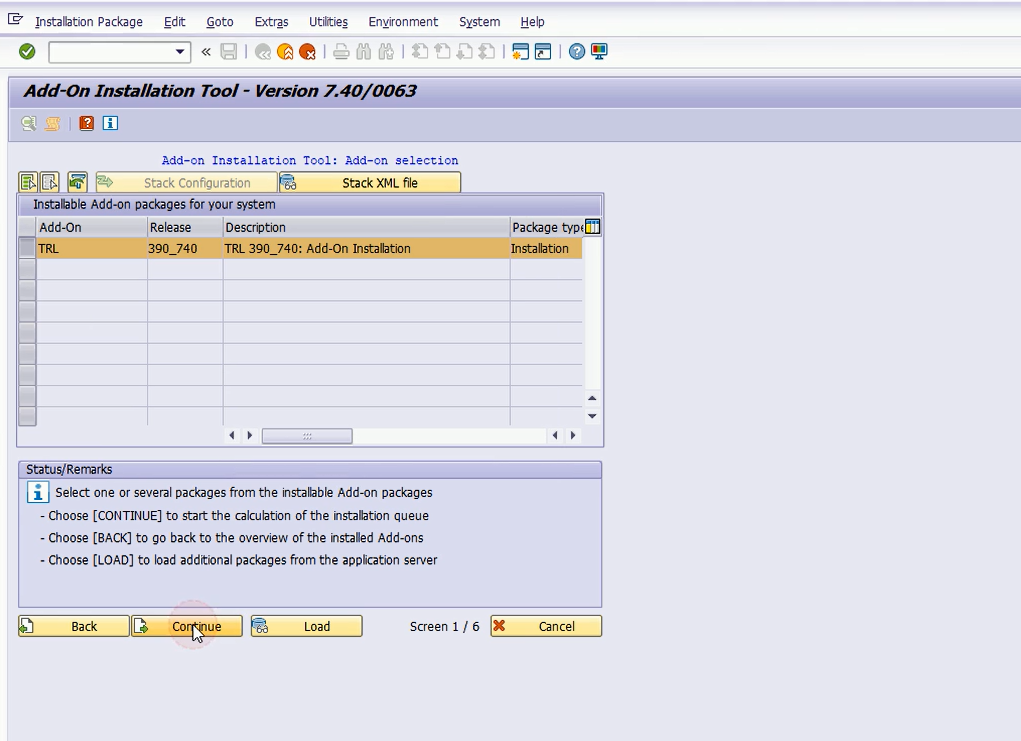Collapse the command field with double chevron
Screen dimensions: 1021x741
coord(206,52)
